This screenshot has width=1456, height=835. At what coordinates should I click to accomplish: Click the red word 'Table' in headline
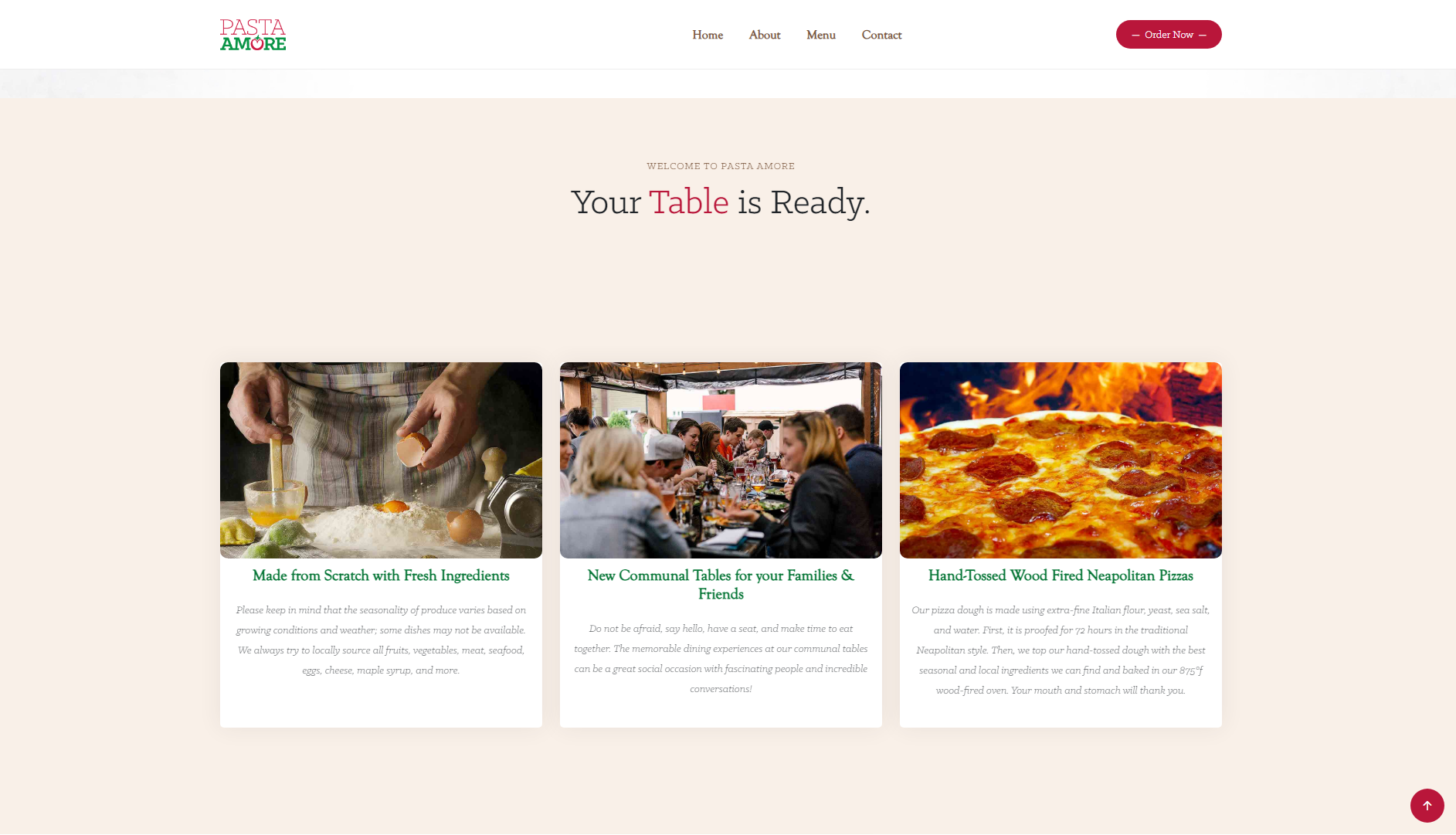coord(689,202)
